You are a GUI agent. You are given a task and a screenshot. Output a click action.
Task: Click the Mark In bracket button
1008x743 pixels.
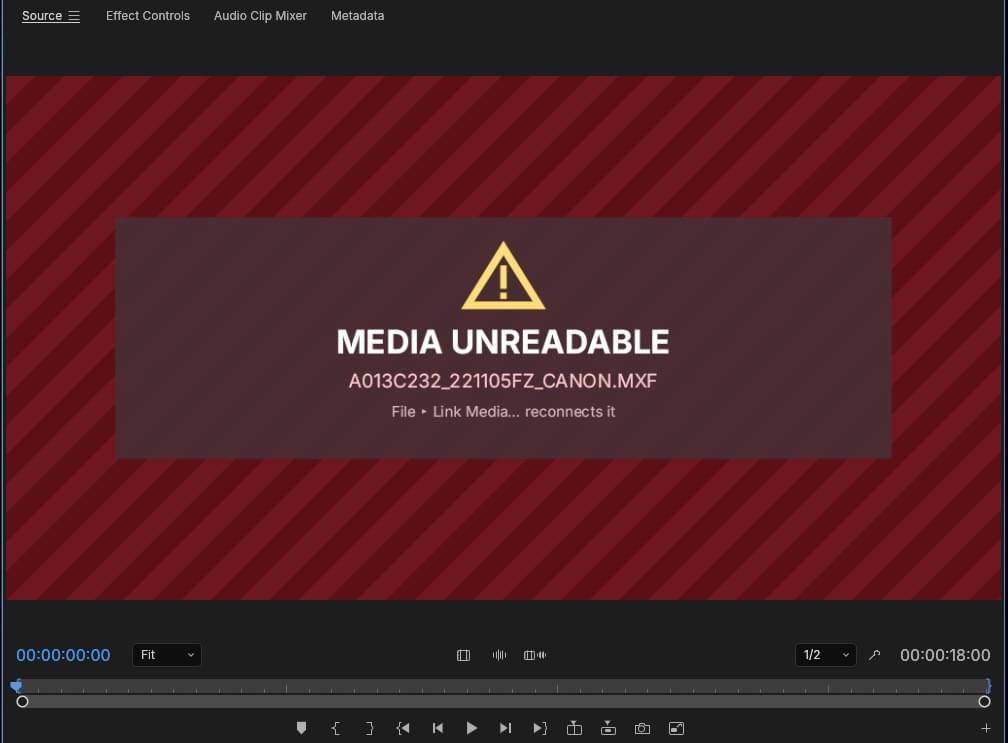(336, 728)
